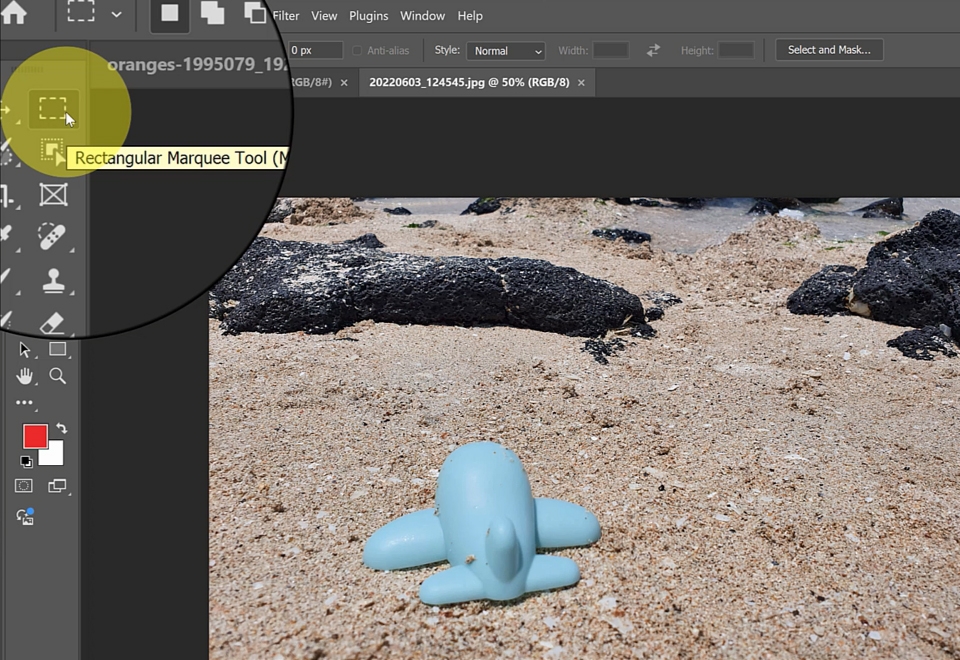Select the Clone Stamp tool
960x660 pixels.
53,281
